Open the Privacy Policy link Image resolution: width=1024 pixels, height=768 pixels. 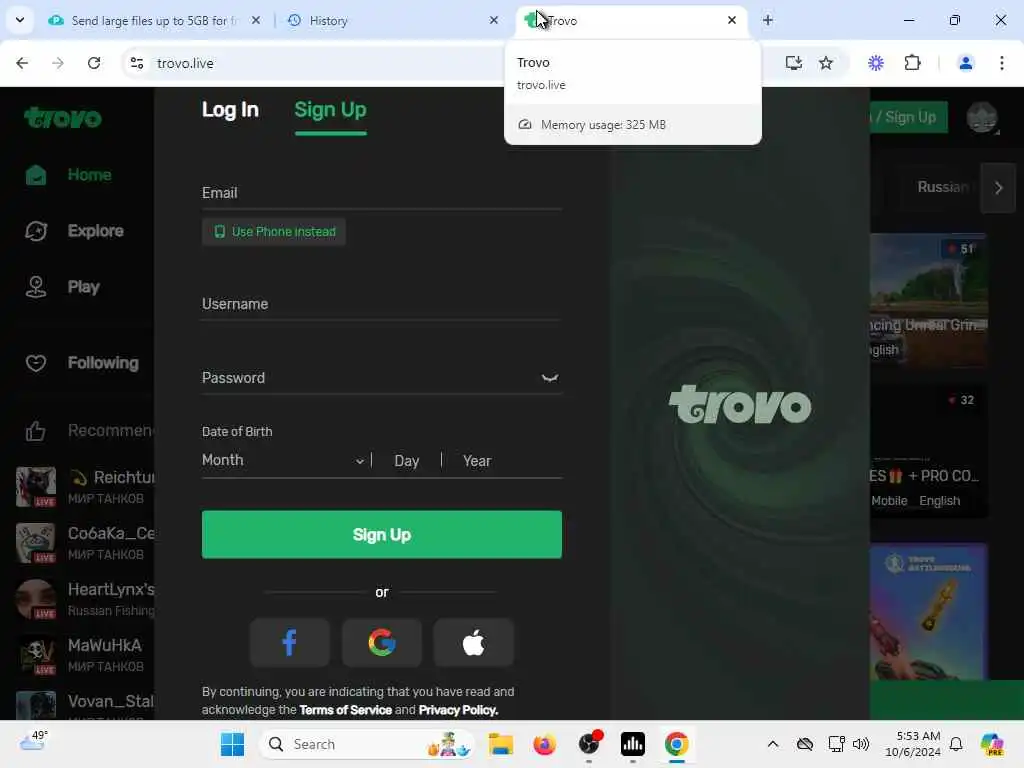tap(458, 710)
